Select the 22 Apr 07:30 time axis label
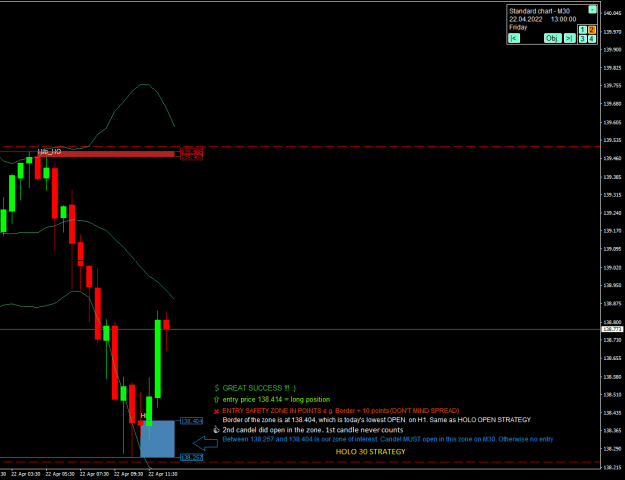 (94, 474)
